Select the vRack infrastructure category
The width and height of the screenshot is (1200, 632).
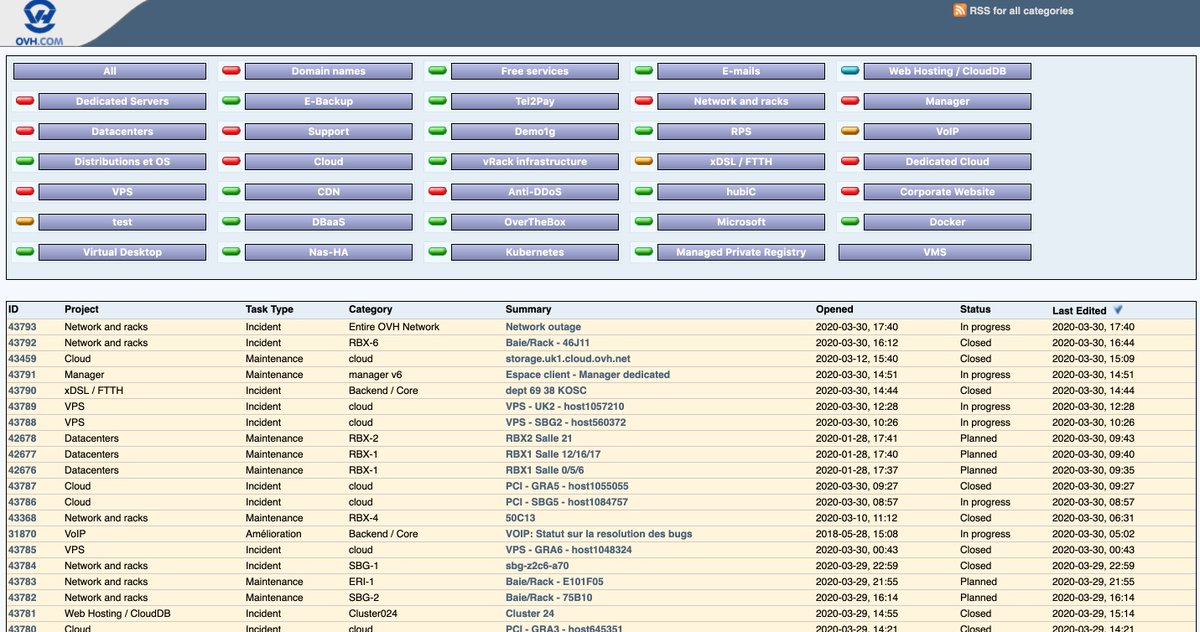(x=535, y=161)
